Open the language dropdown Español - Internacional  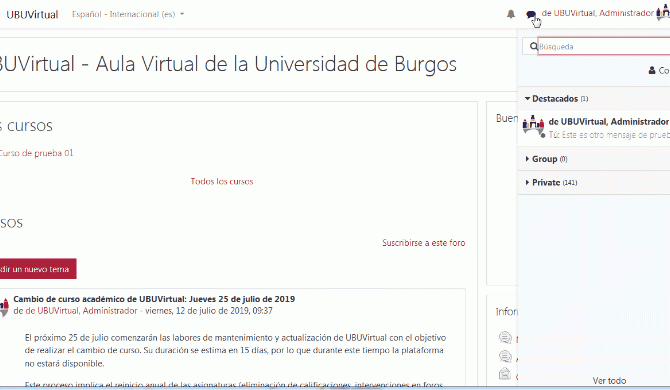[128, 14]
